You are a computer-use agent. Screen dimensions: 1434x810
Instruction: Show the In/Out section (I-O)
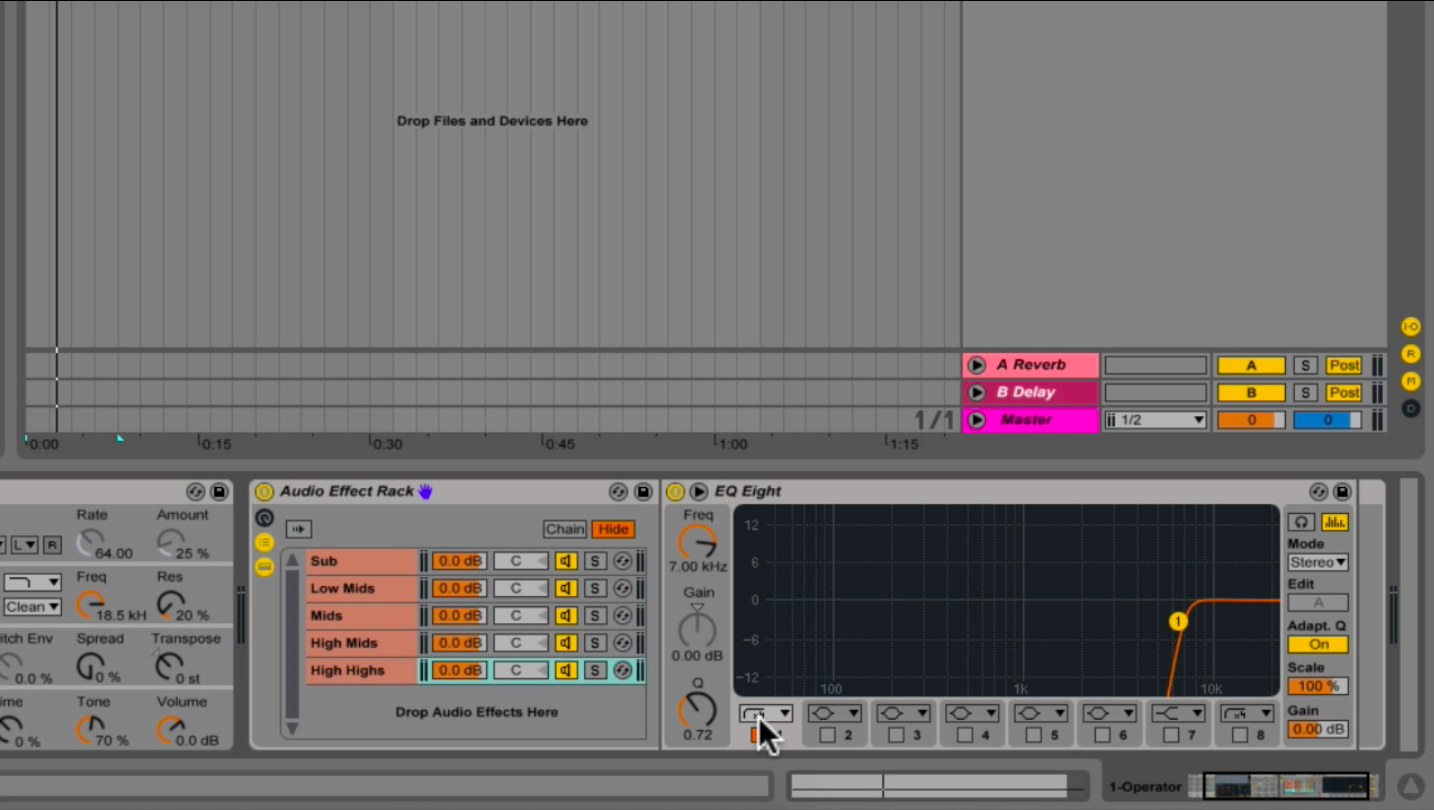(x=1410, y=327)
